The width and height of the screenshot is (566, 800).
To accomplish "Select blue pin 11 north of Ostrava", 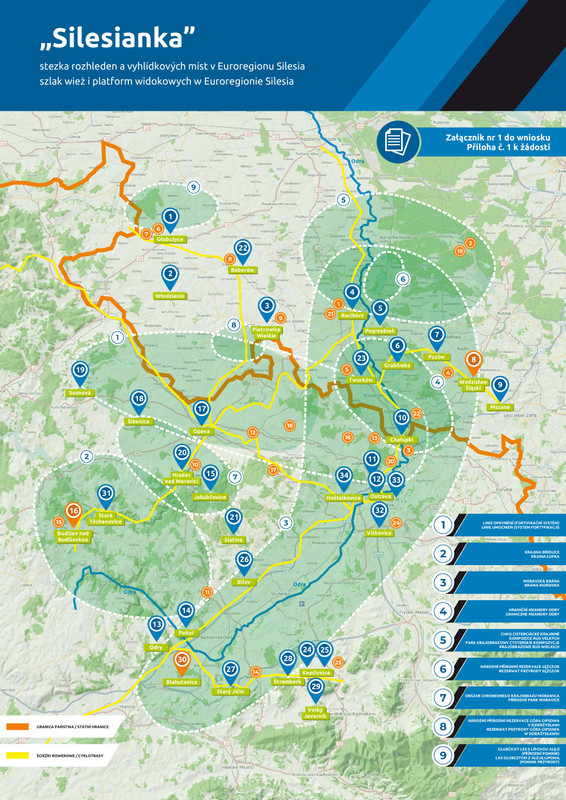I will 372,463.
